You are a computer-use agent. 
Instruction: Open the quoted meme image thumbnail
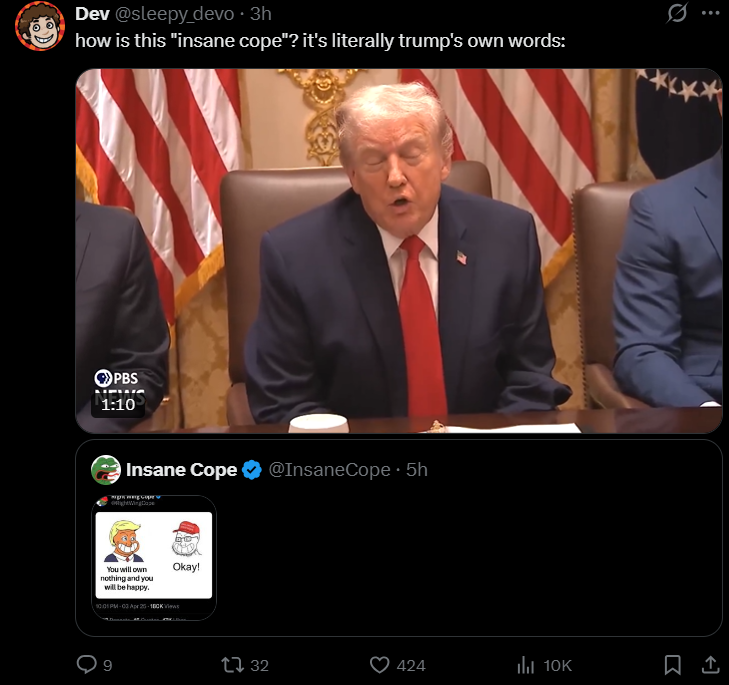click(x=154, y=558)
